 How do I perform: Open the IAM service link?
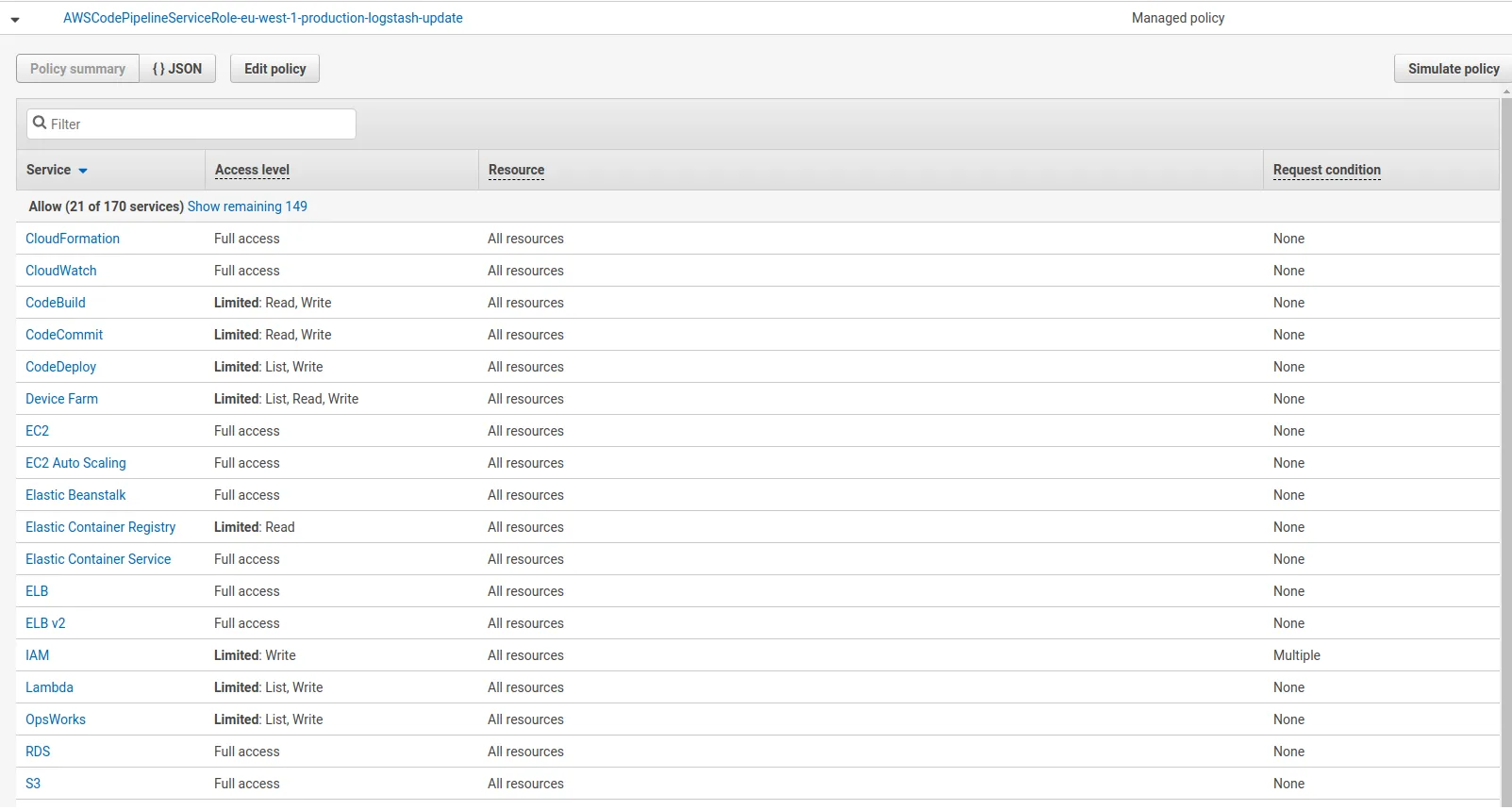coord(37,655)
